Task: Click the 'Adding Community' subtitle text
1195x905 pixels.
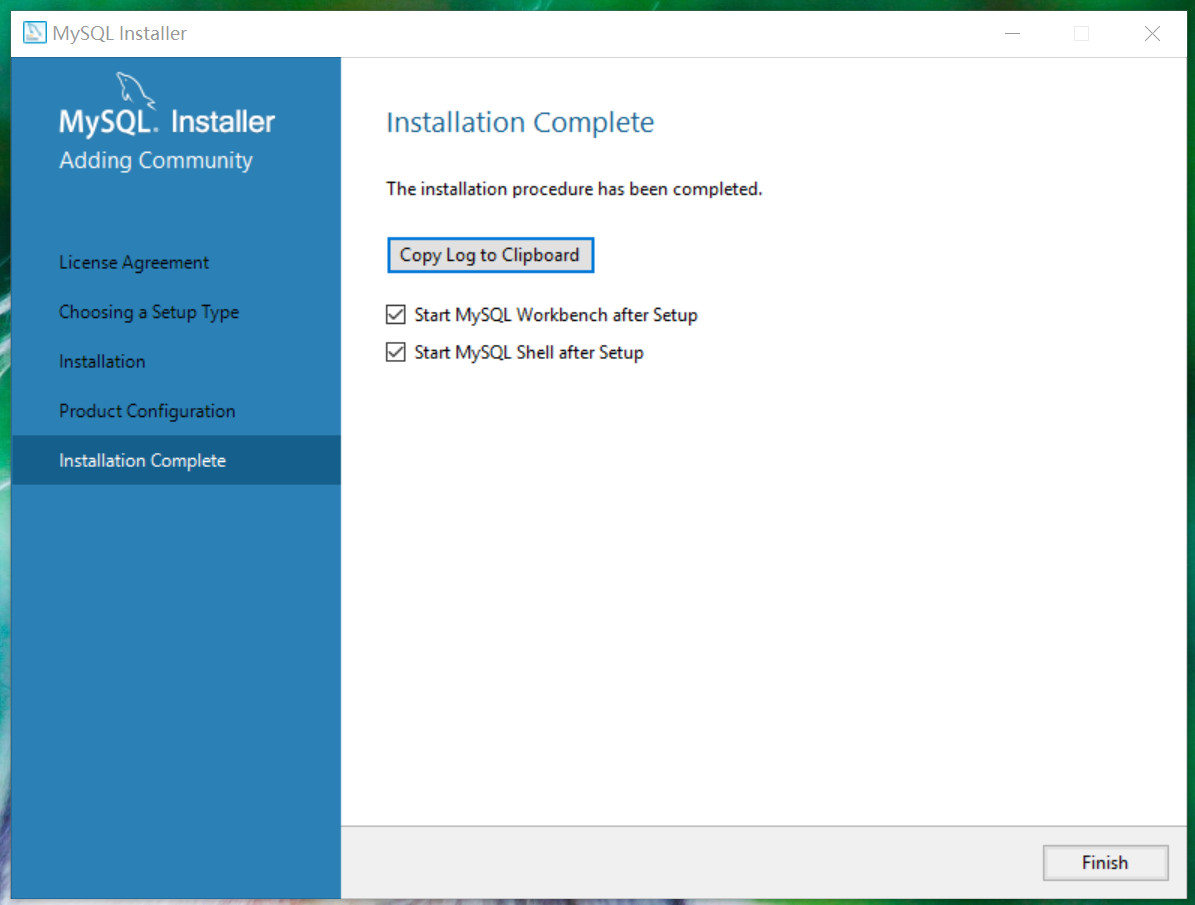Action: coord(156,160)
